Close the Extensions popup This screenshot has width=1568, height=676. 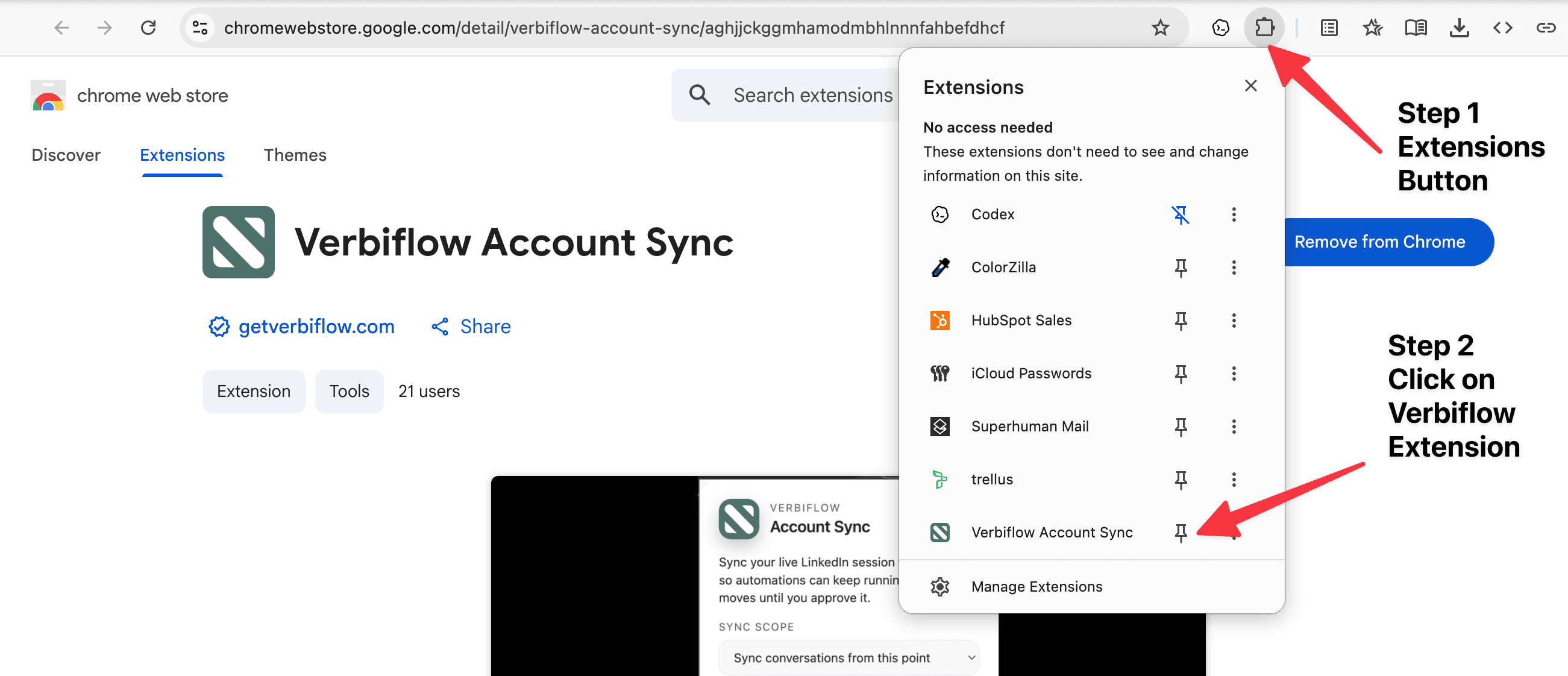(1250, 86)
